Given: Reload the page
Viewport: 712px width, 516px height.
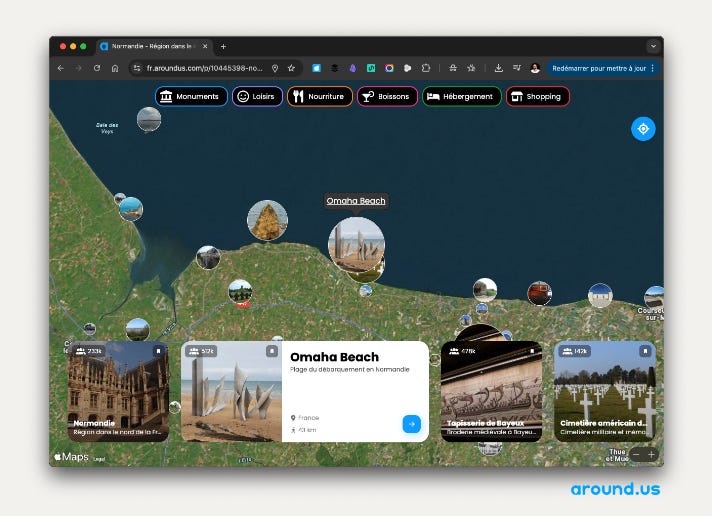Looking at the screenshot, I should (x=97, y=68).
